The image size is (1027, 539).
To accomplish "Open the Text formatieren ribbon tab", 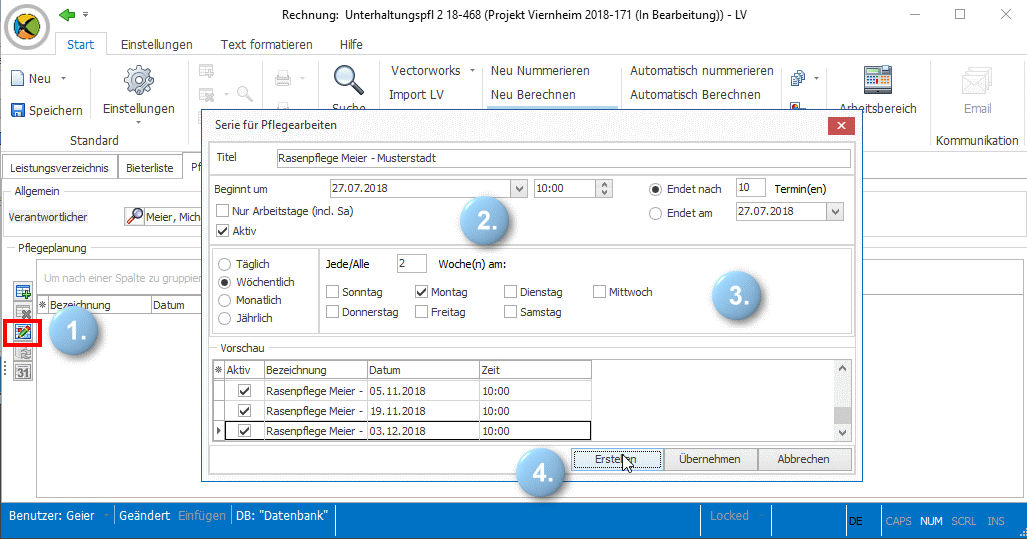I will 267,45.
